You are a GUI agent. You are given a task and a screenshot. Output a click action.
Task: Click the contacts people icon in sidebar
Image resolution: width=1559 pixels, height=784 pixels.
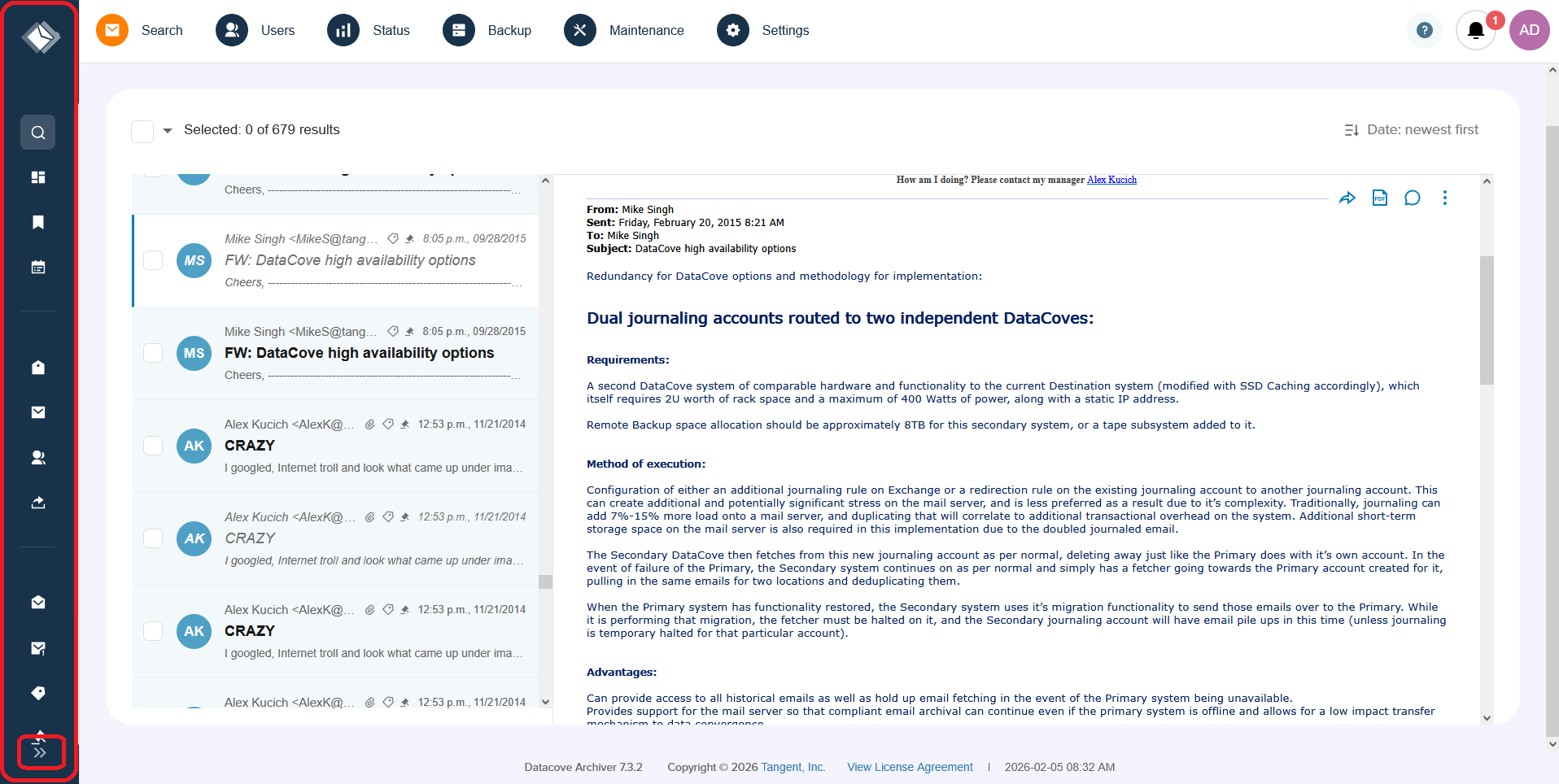pyautogui.click(x=38, y=458)
